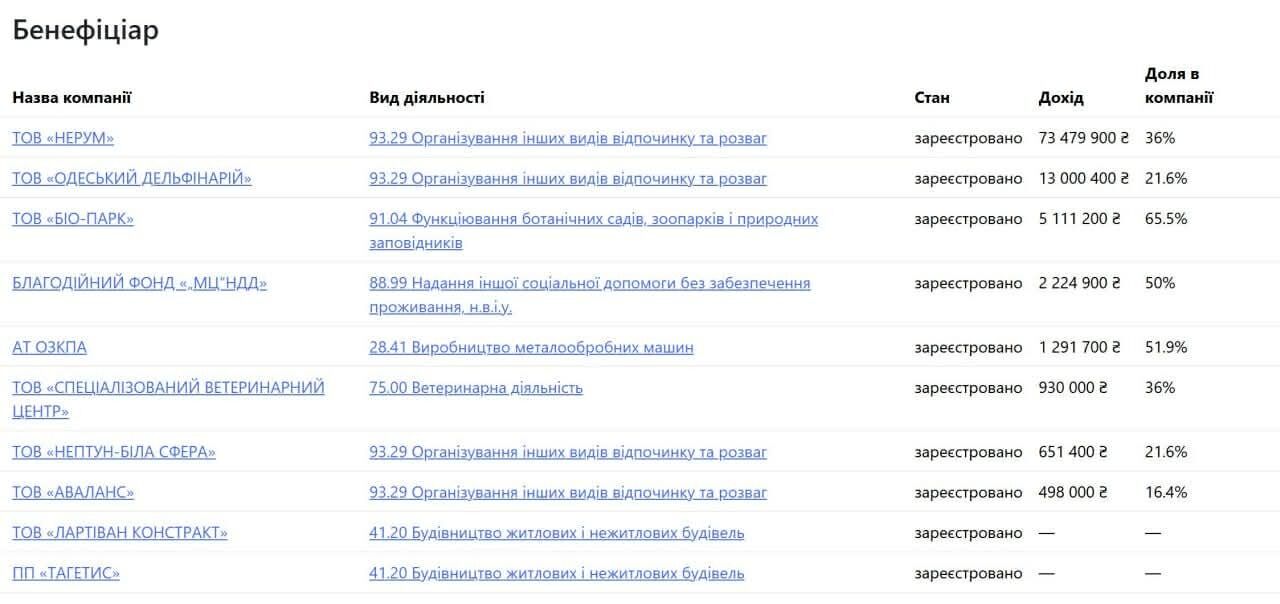Open ТОВ «СПЕЦІАЛІЗОВАНИЙ ВЕТЕРИНАРНИЙ ЦЕНТР» link
Screen dimensions: 1280x604
168,387
